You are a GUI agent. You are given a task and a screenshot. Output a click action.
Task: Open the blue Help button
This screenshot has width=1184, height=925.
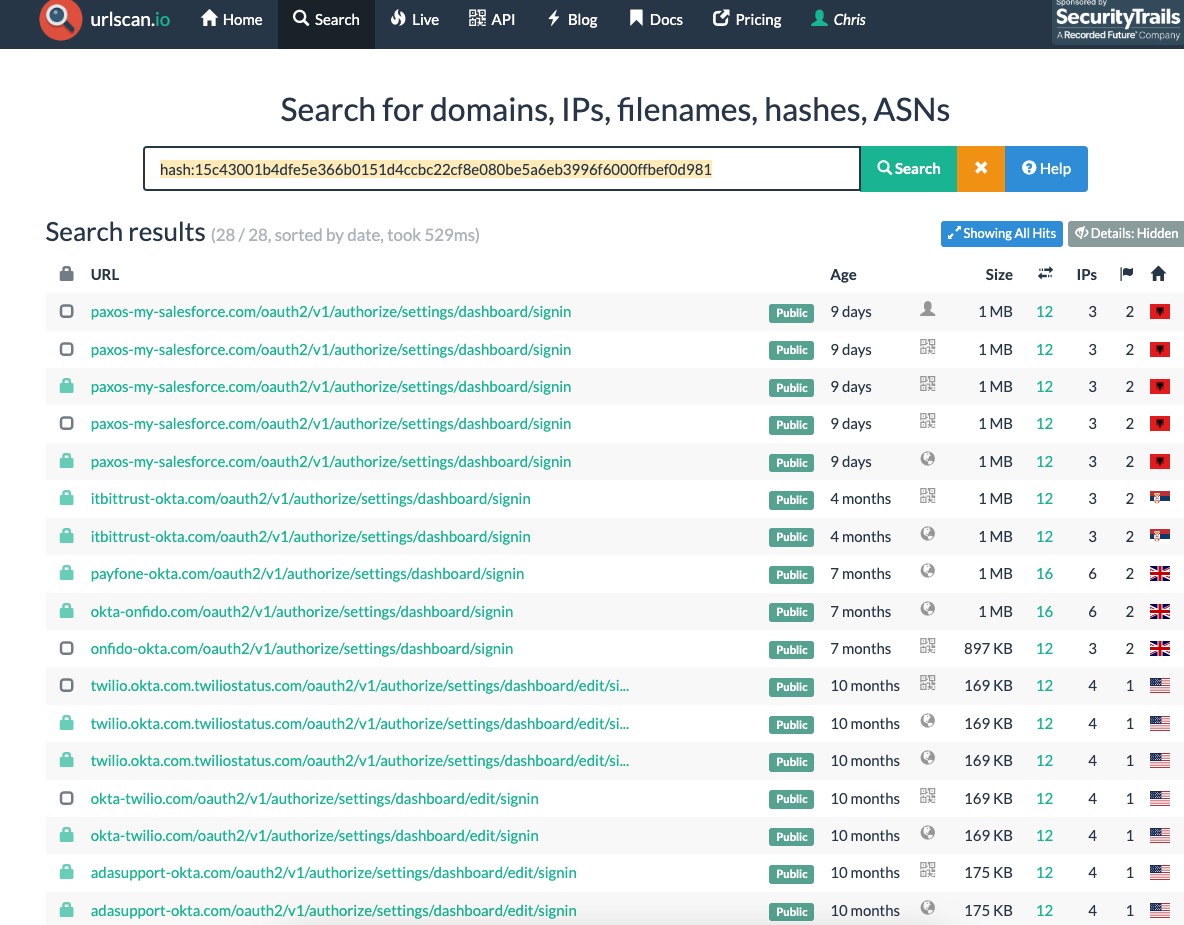pyautogui.click(x=1046, y=168)
